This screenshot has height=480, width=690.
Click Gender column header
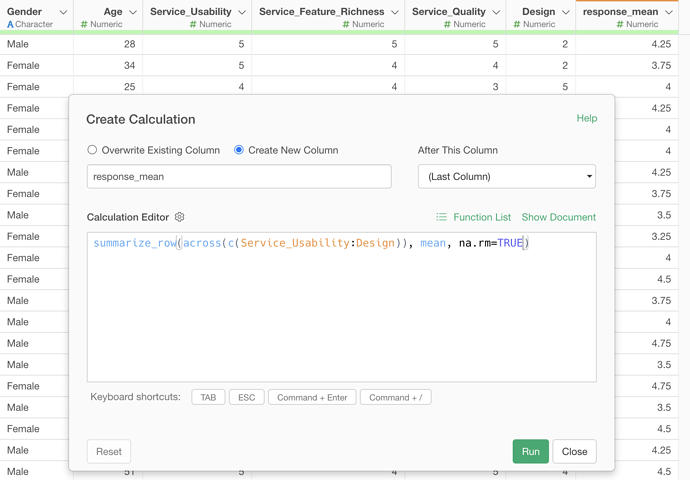point(37,15)
